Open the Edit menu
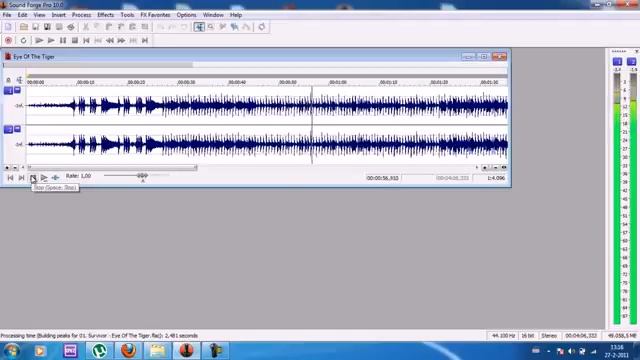This screenshot has height=360, width=640. (22, 15)
